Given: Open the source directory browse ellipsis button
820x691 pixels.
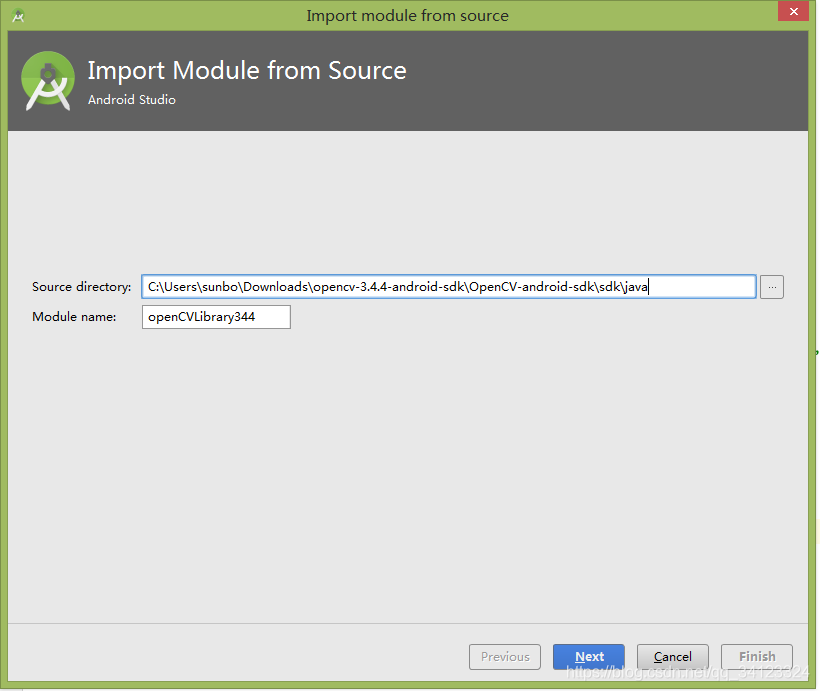Looking at the screenshot, I should pos(772,287).
